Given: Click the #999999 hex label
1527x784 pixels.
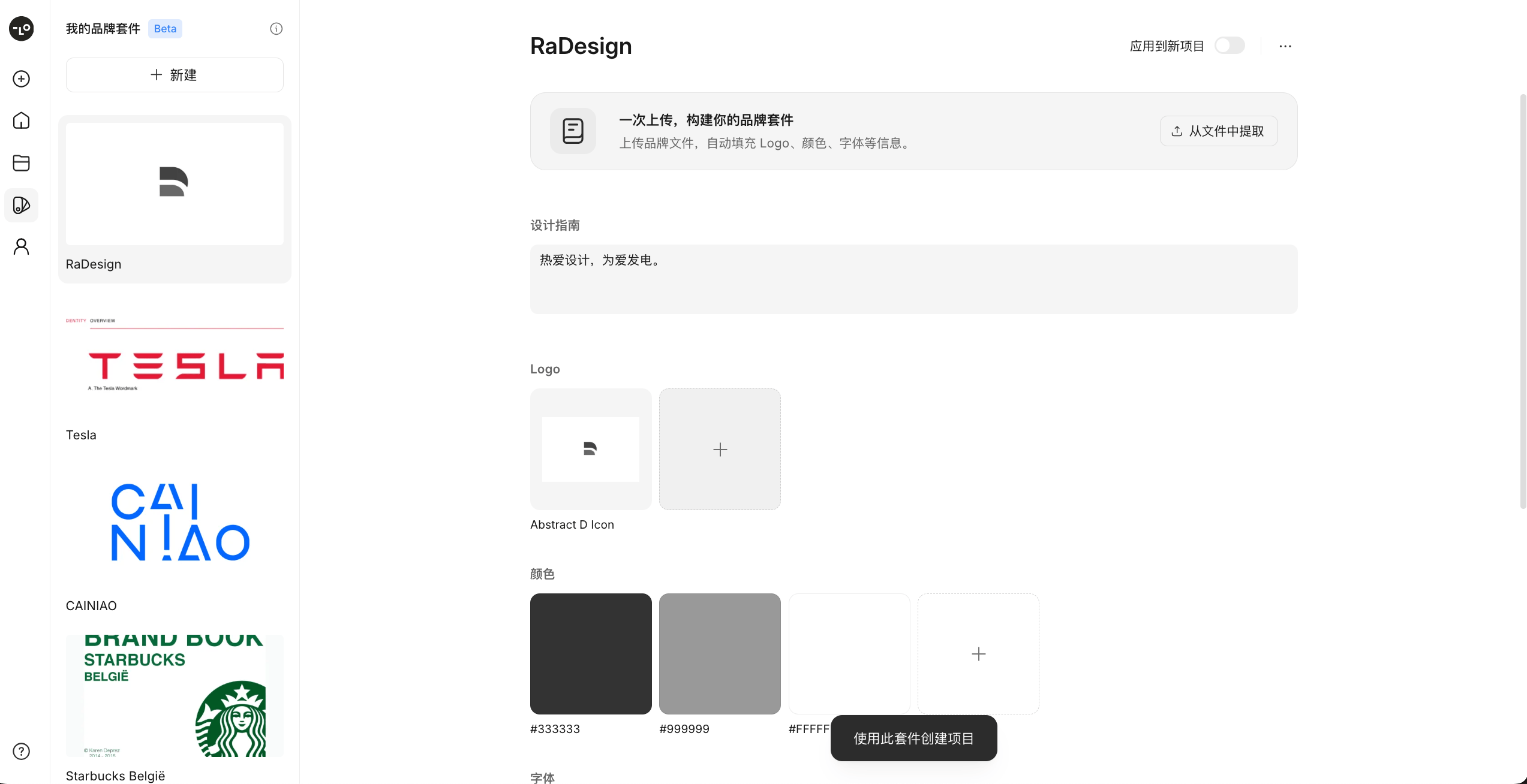Looking at the screenshot, I should (x=684, y=729).
